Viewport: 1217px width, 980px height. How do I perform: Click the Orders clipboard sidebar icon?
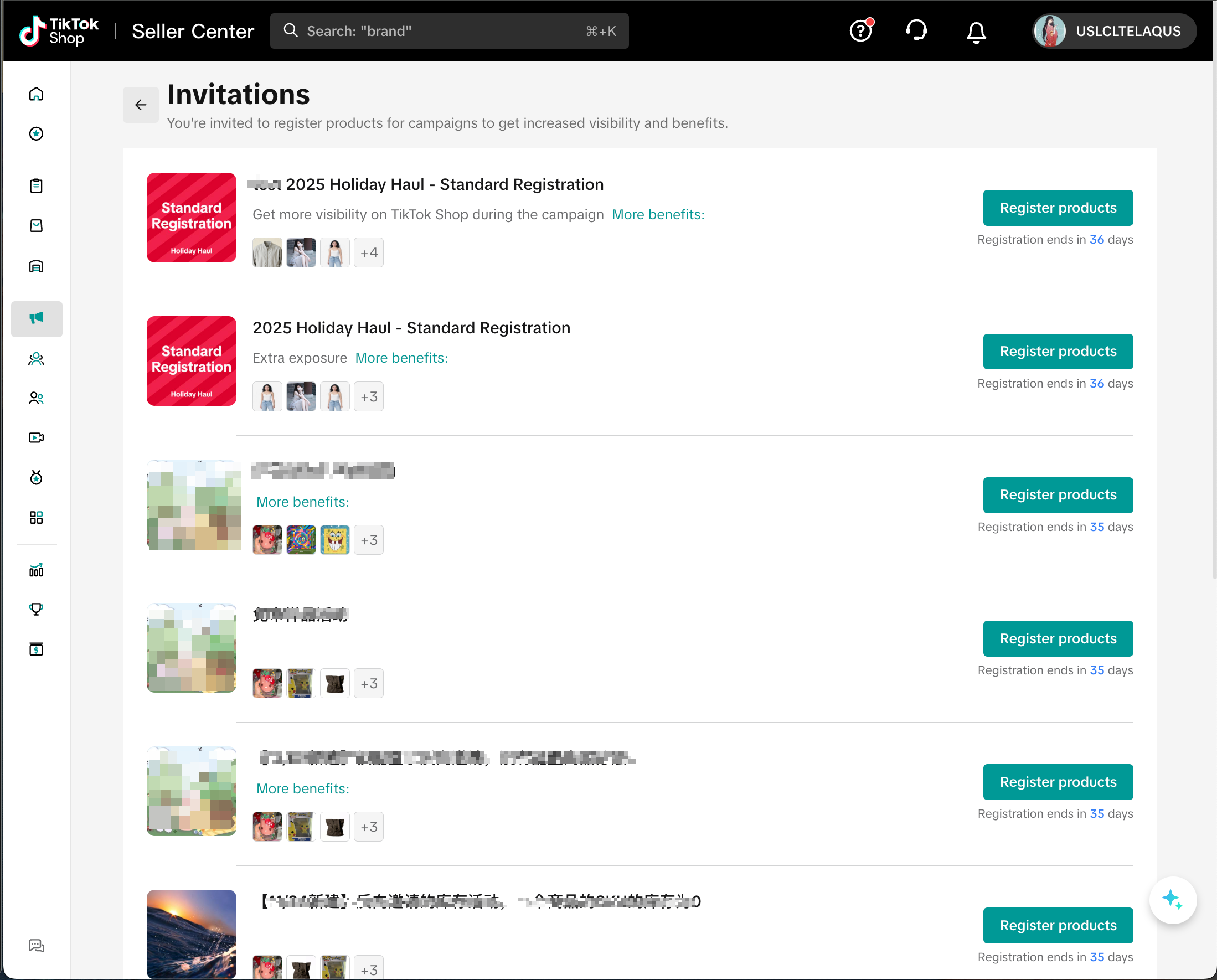(x=36, y=185)
